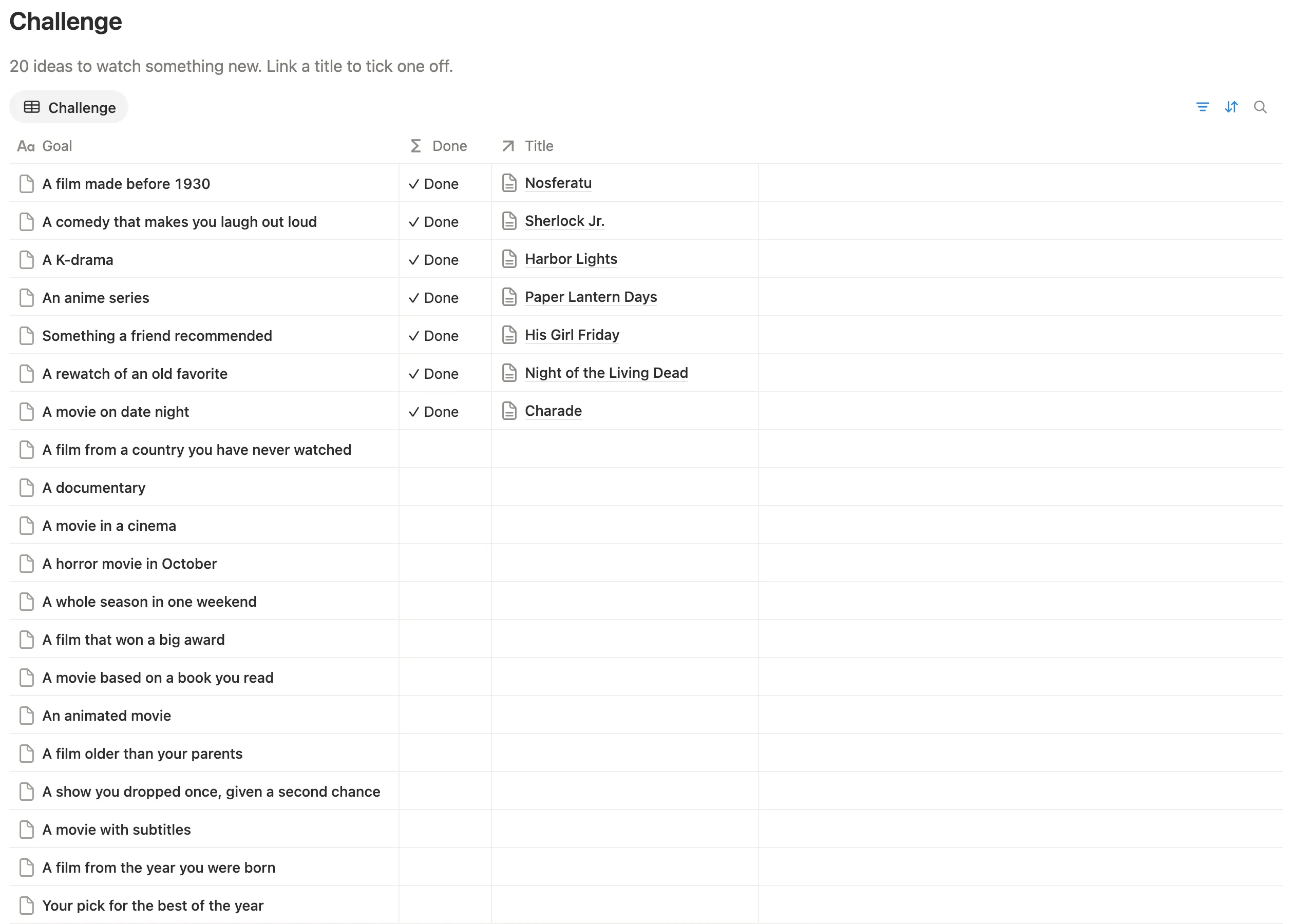Open Night of the Living Dead page
Viewport: 1289px width, 924px height.
click(x=606, y=373)
